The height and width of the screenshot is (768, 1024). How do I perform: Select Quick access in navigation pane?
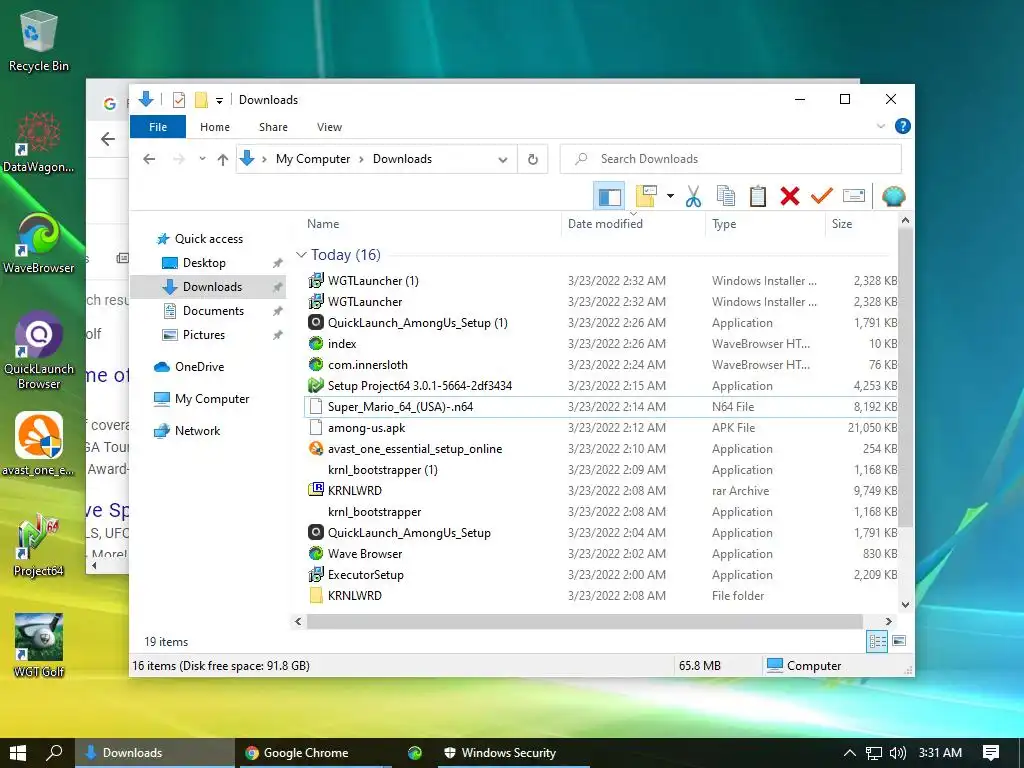[x=208, y=239]
